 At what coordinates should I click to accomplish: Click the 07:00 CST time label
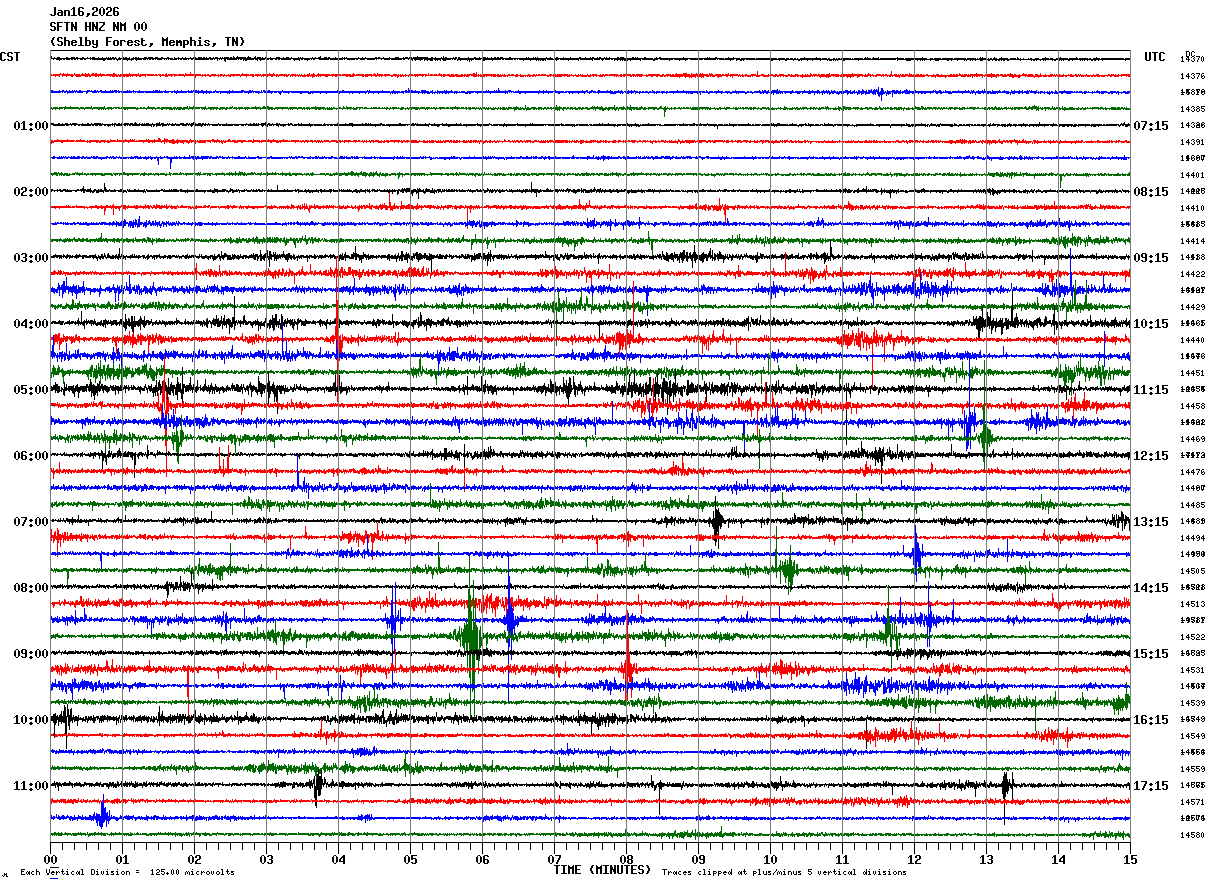click(x=31, y=522)
